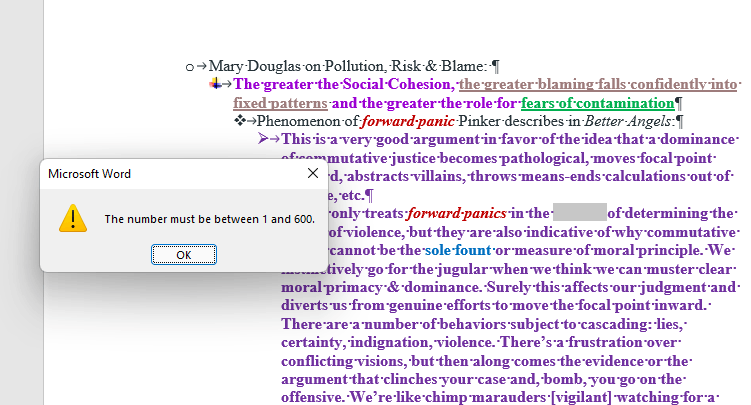Click the 'Microsoft Word' dialog title
Image resolution: width=751 pixels, height=405 pixels.
click(89, 174)
